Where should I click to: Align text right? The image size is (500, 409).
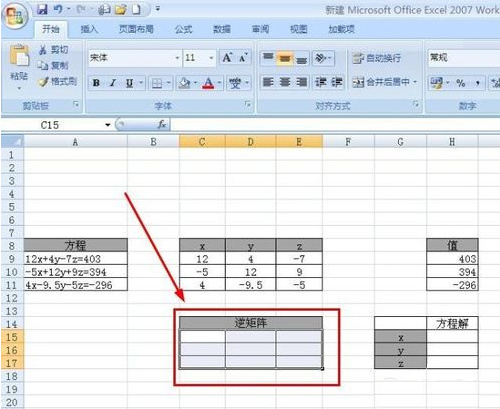[301, 82]
